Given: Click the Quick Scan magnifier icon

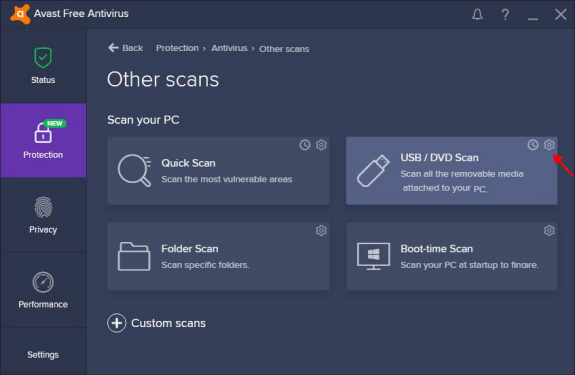Looking at the screenshot, I should 134,170.
